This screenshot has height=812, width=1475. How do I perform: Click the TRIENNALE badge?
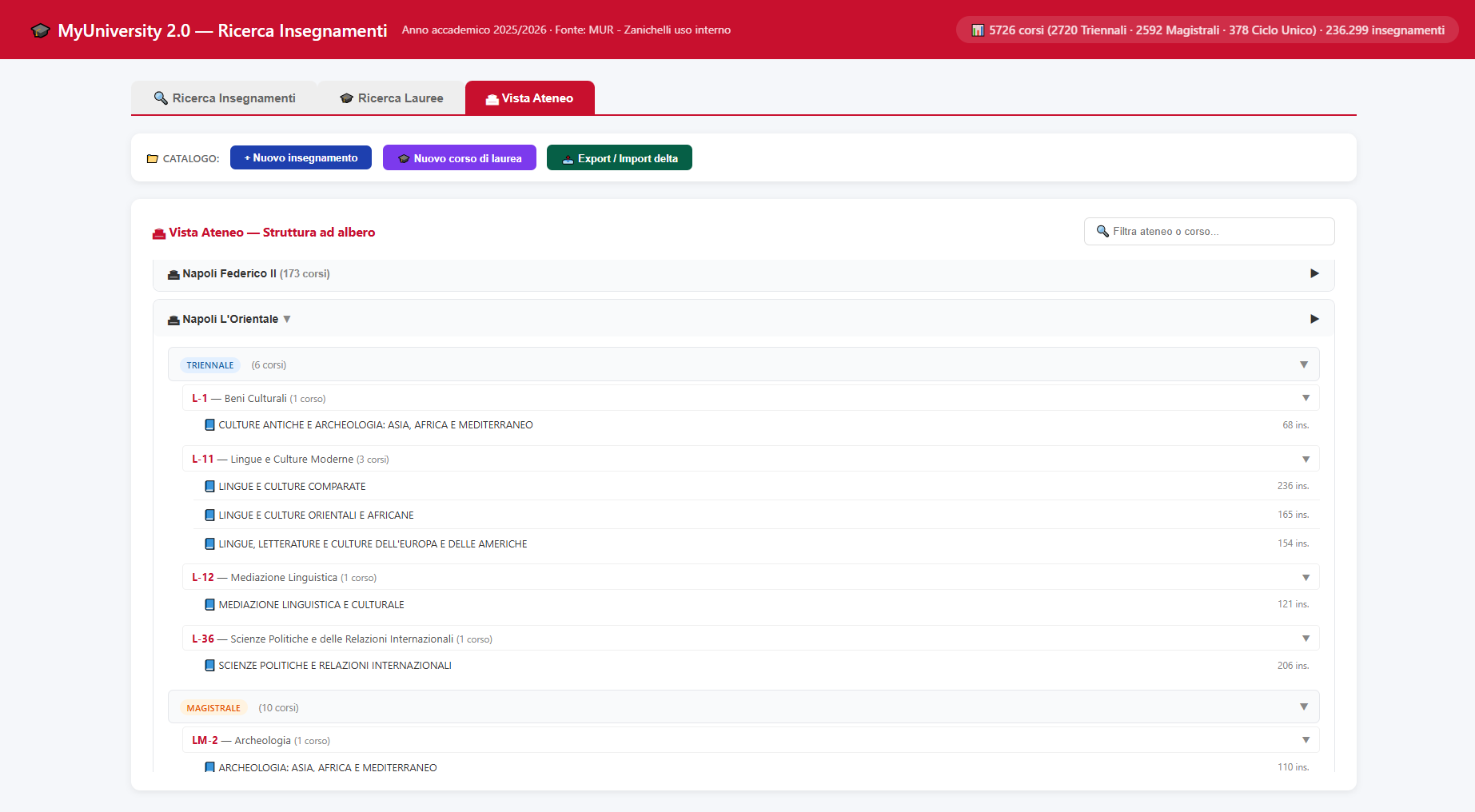(210, 365)
